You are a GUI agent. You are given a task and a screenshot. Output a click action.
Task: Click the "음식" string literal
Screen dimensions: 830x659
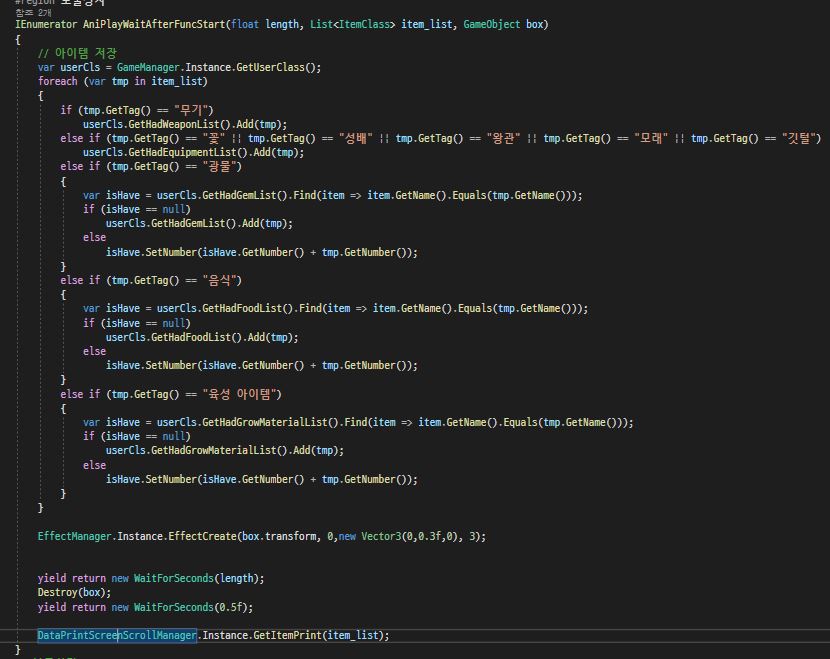coord(220,281)
